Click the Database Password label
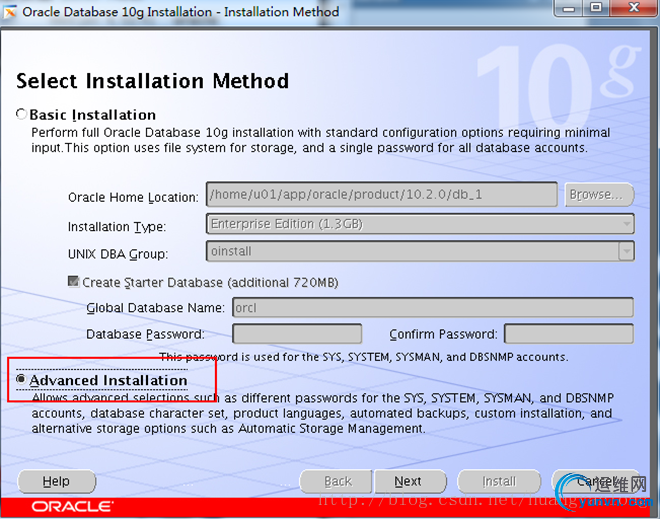This screenshot has height=519, width=660. pyautogui.click(x=145, y=334)
